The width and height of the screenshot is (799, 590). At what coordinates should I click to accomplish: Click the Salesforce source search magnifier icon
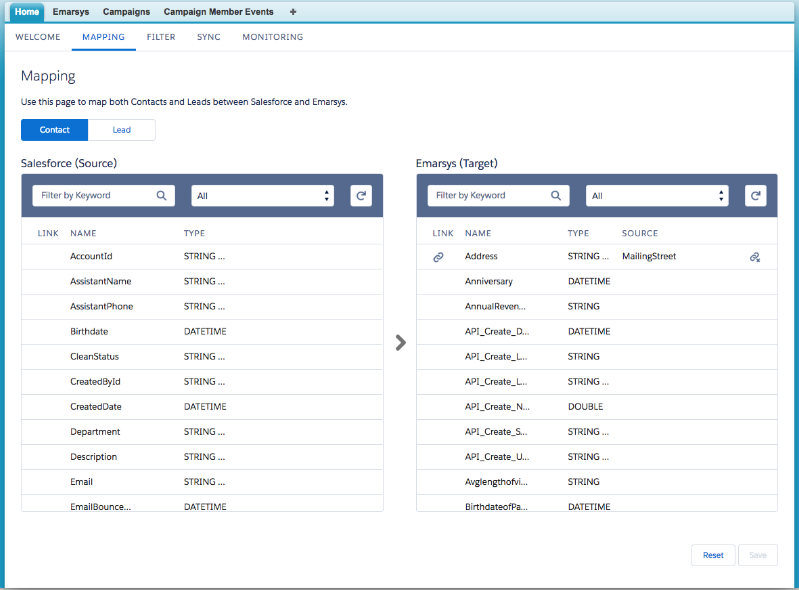point(161,196)
